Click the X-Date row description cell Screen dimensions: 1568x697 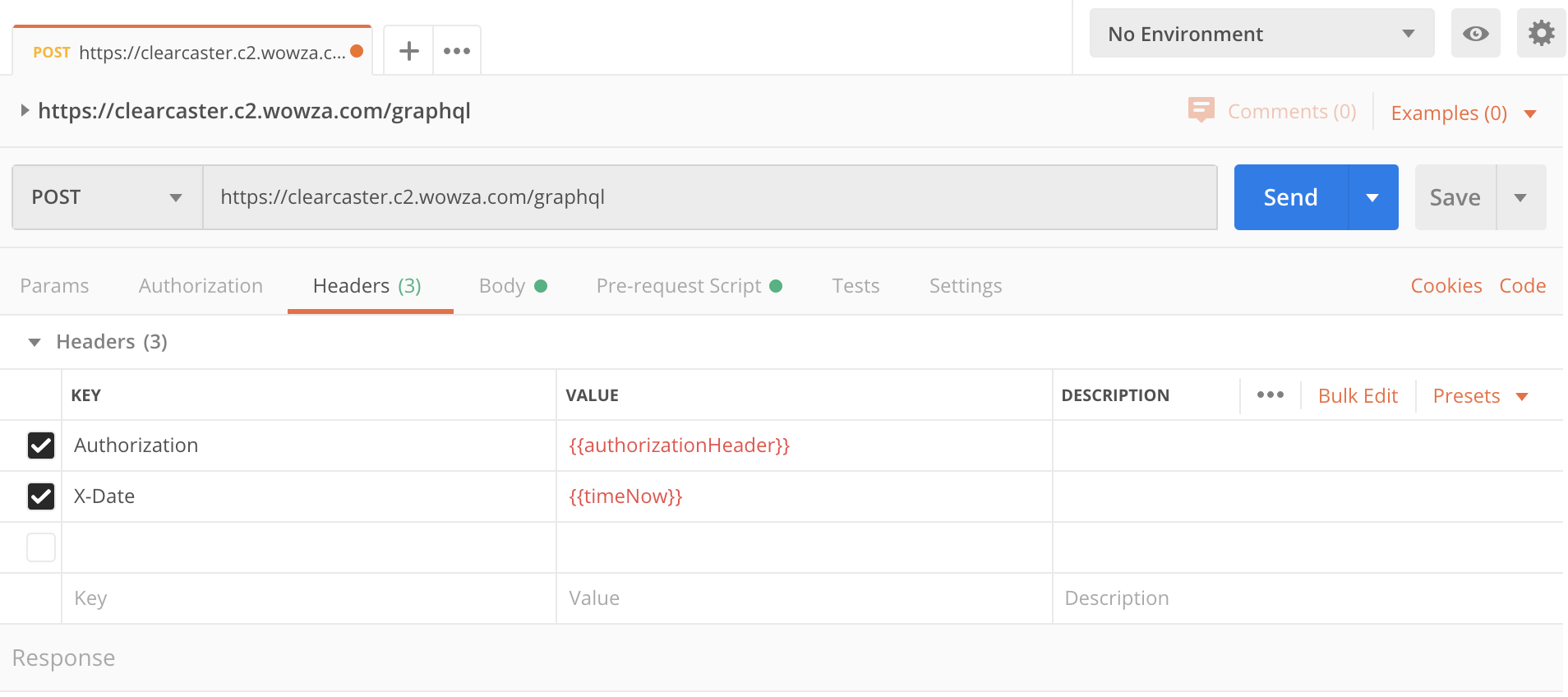click(1308, 496)
